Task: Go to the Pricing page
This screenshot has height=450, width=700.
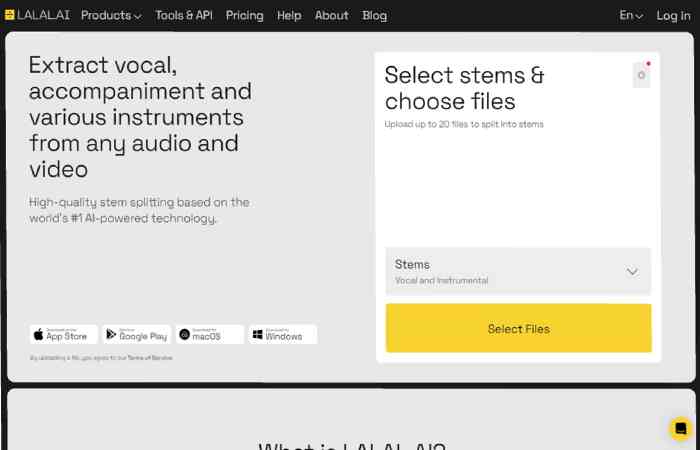Action: pos(245,15)
